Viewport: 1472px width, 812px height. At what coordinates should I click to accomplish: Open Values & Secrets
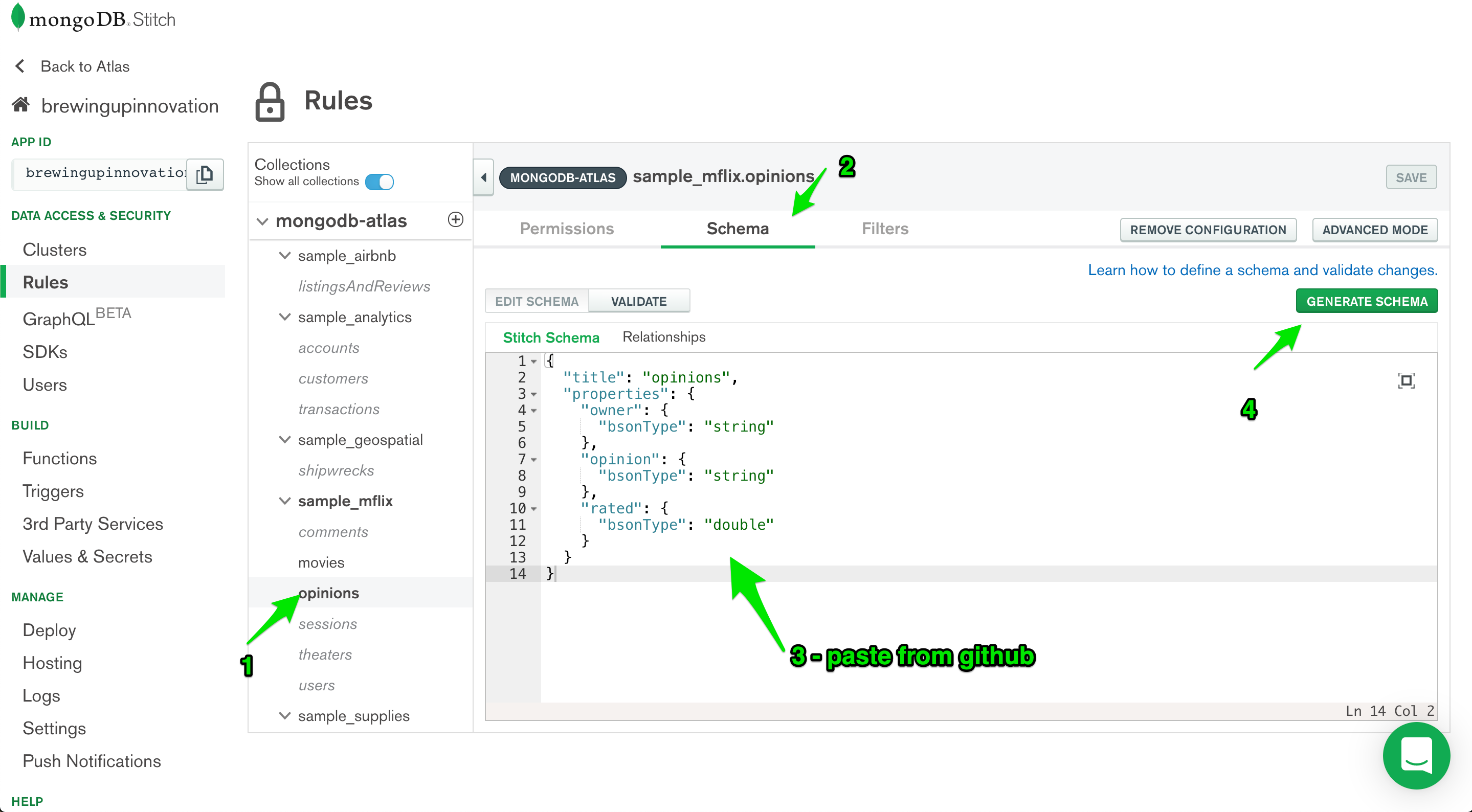tap(87, 556)
